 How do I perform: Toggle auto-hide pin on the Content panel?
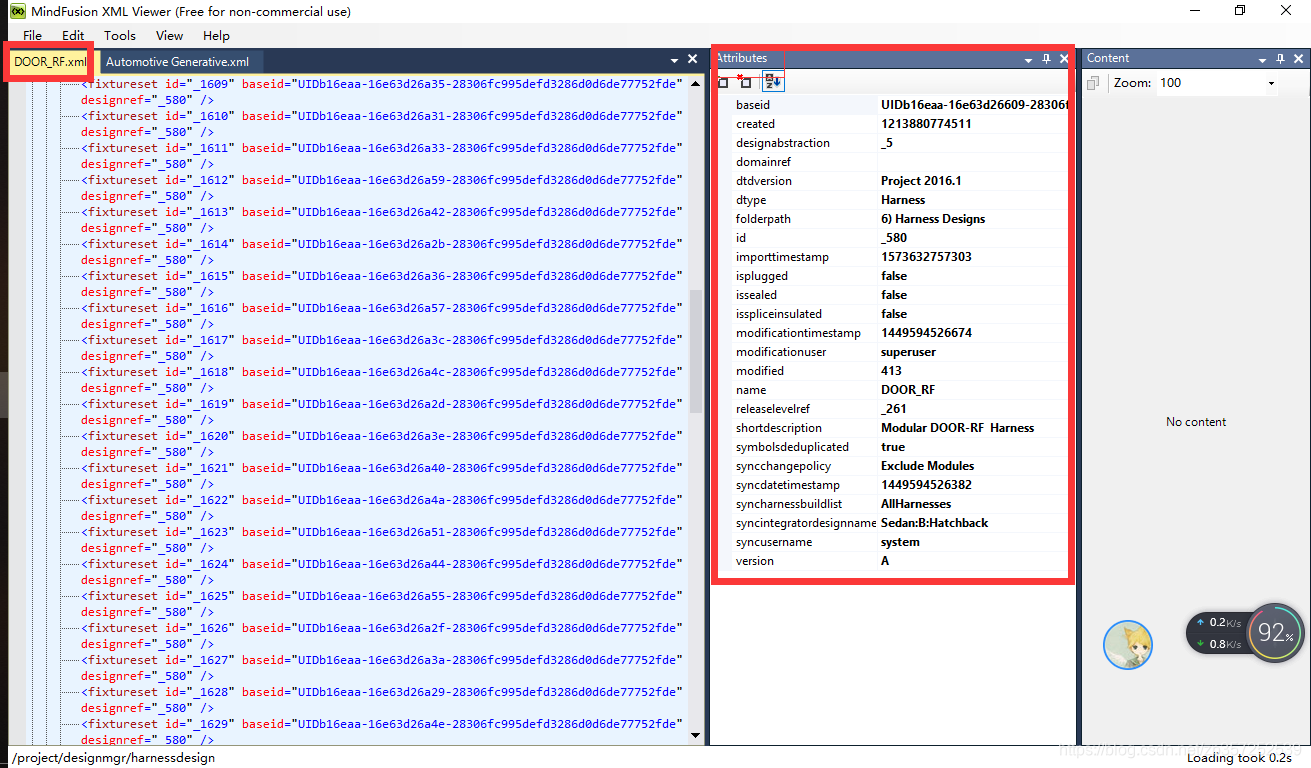tap(1280, 58)
